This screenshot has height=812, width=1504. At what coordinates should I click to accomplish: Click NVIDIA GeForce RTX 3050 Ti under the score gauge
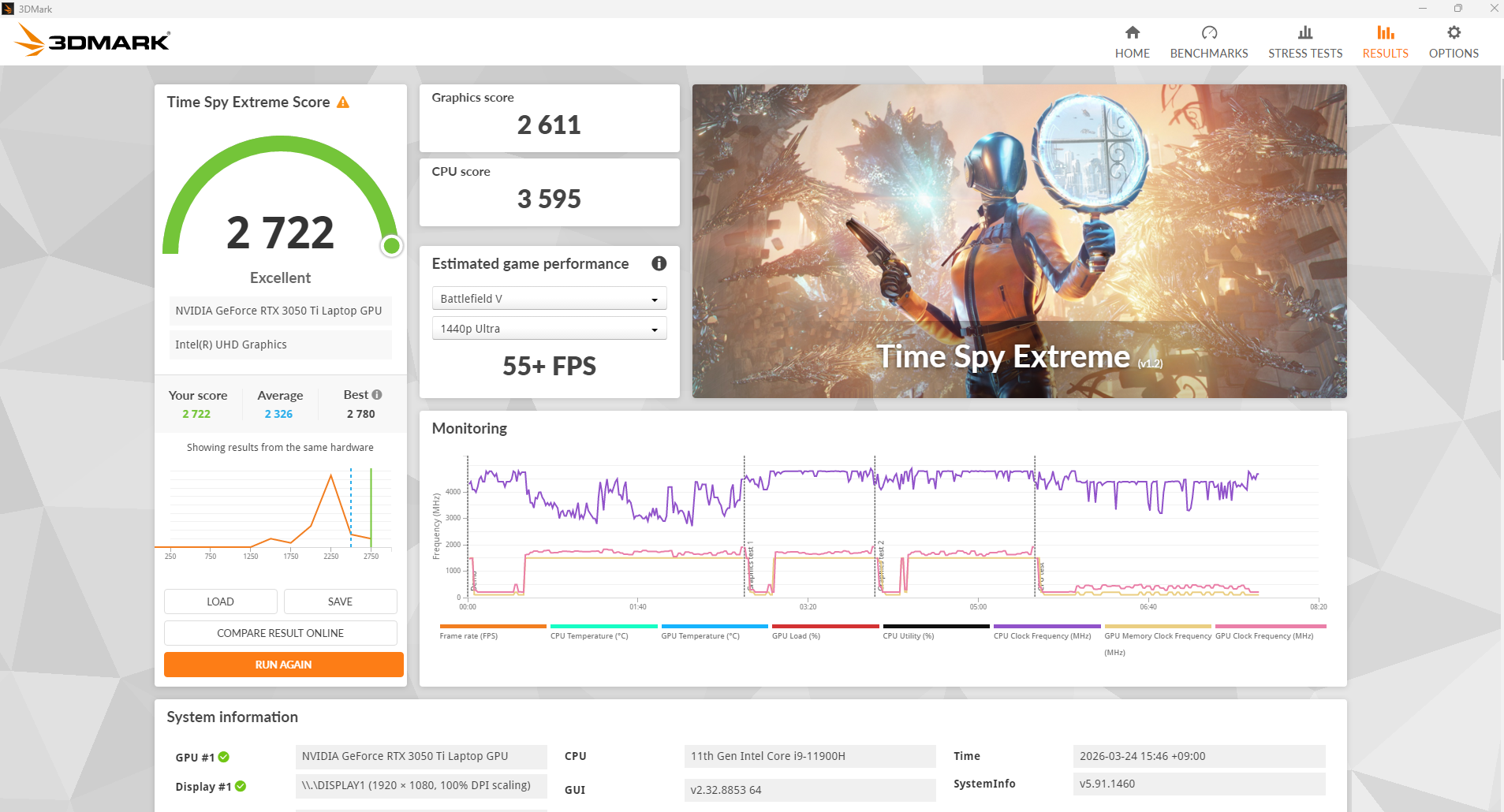[x=280, y=311]
